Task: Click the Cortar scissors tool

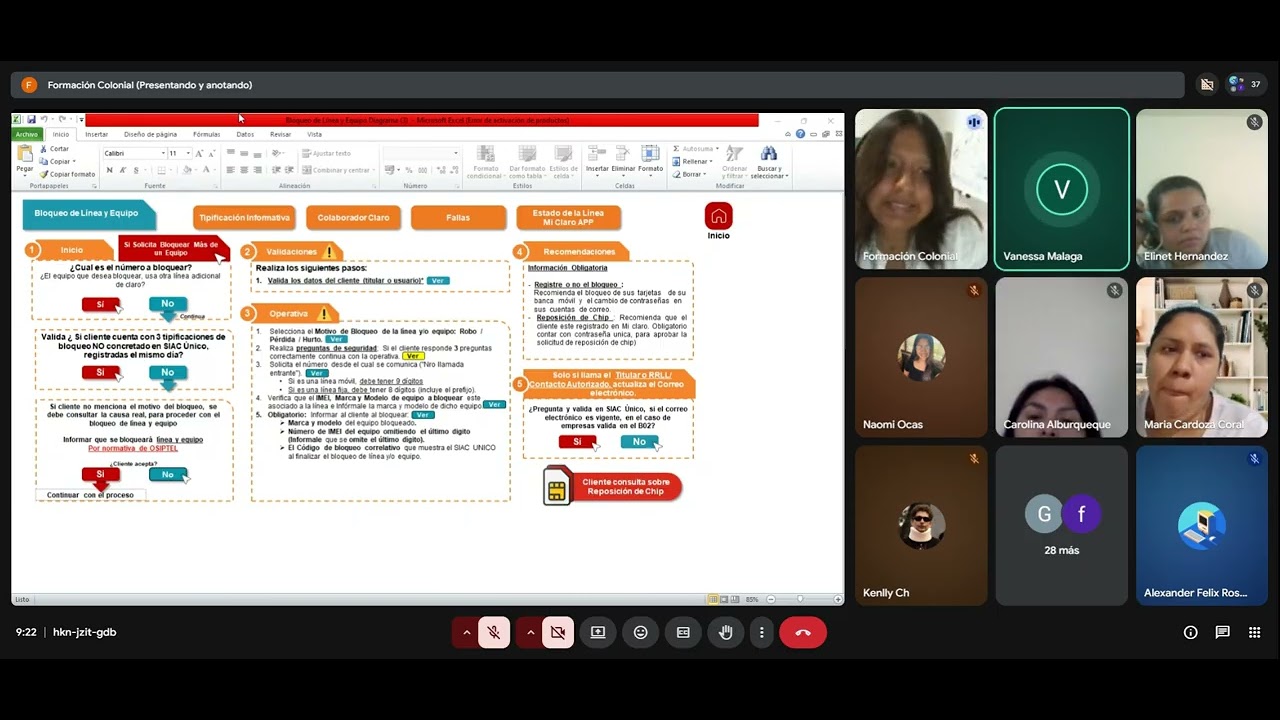Action: [55, 149]
